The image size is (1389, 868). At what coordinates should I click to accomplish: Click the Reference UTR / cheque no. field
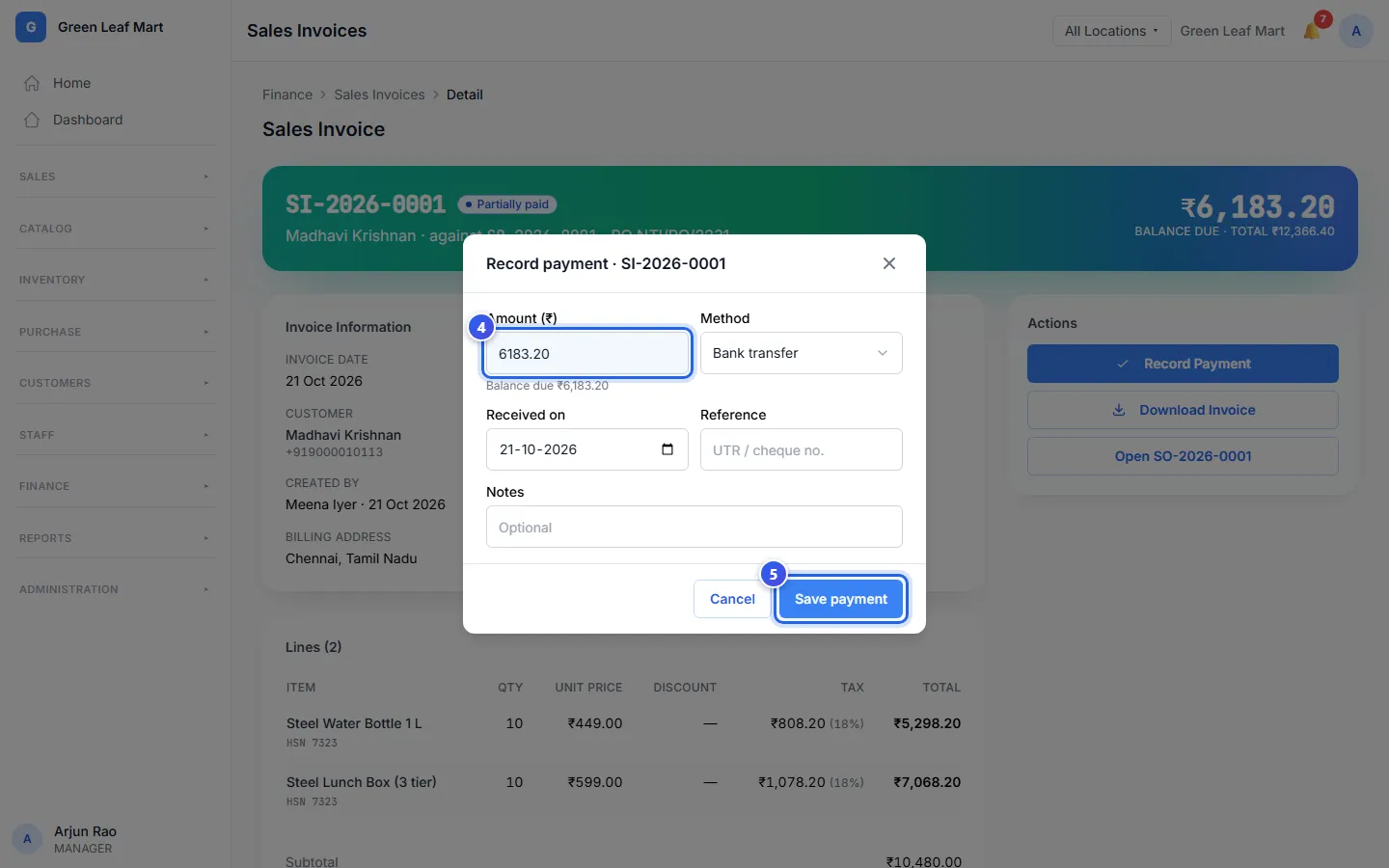click(x=801, y=449)
